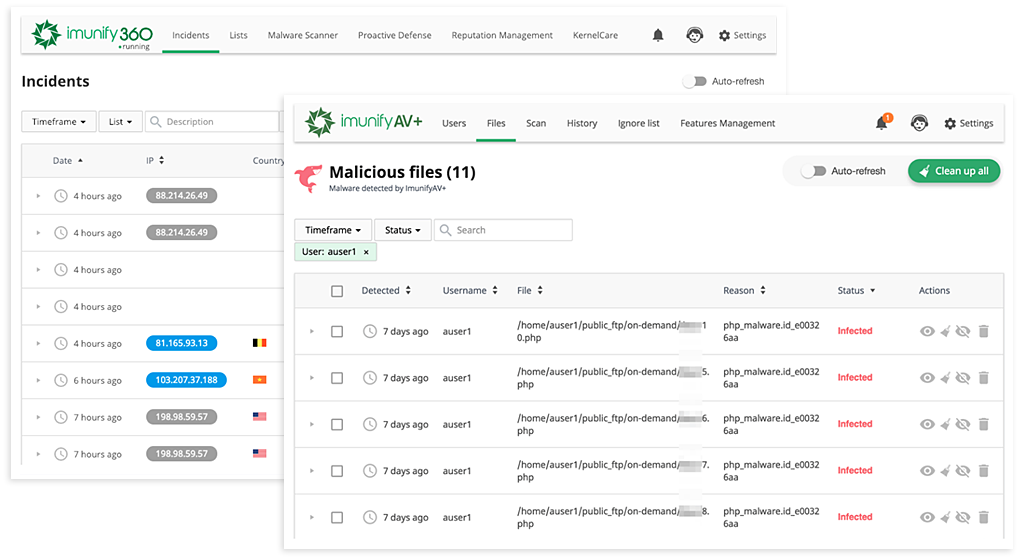
Task: Click the ImunifyAV+ notification bell icon
Action: [881, 123]
